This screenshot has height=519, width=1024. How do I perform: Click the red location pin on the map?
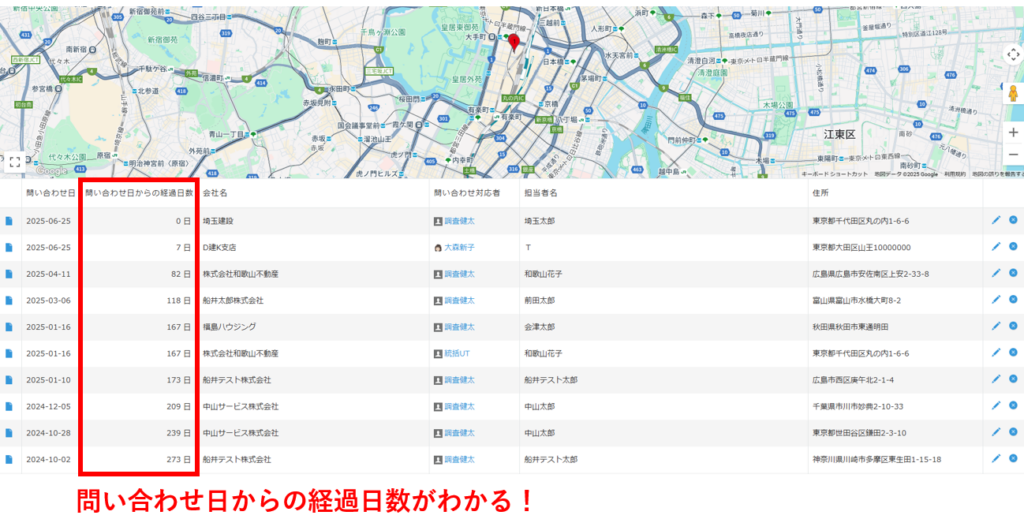514,42
